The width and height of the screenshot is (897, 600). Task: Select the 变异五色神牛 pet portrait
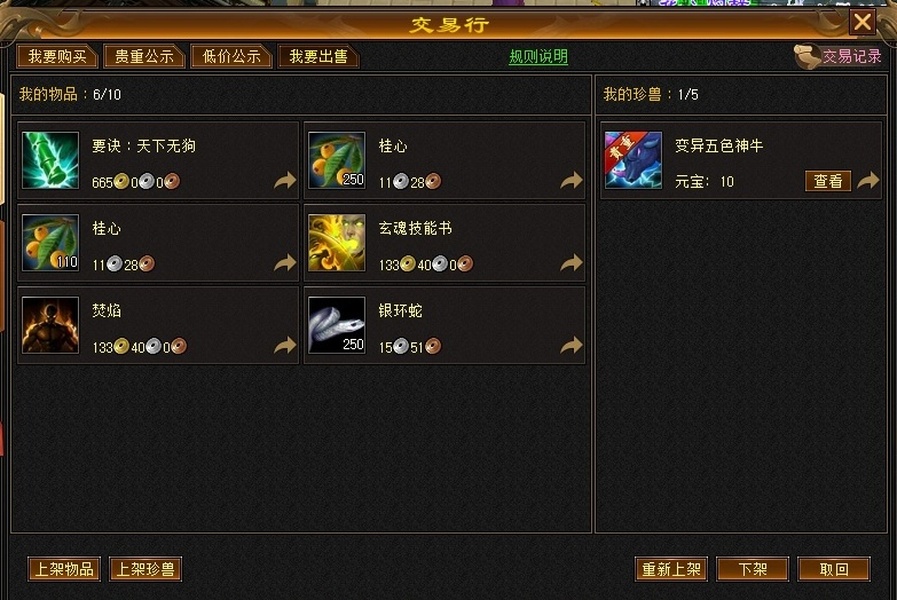point(633,160)
